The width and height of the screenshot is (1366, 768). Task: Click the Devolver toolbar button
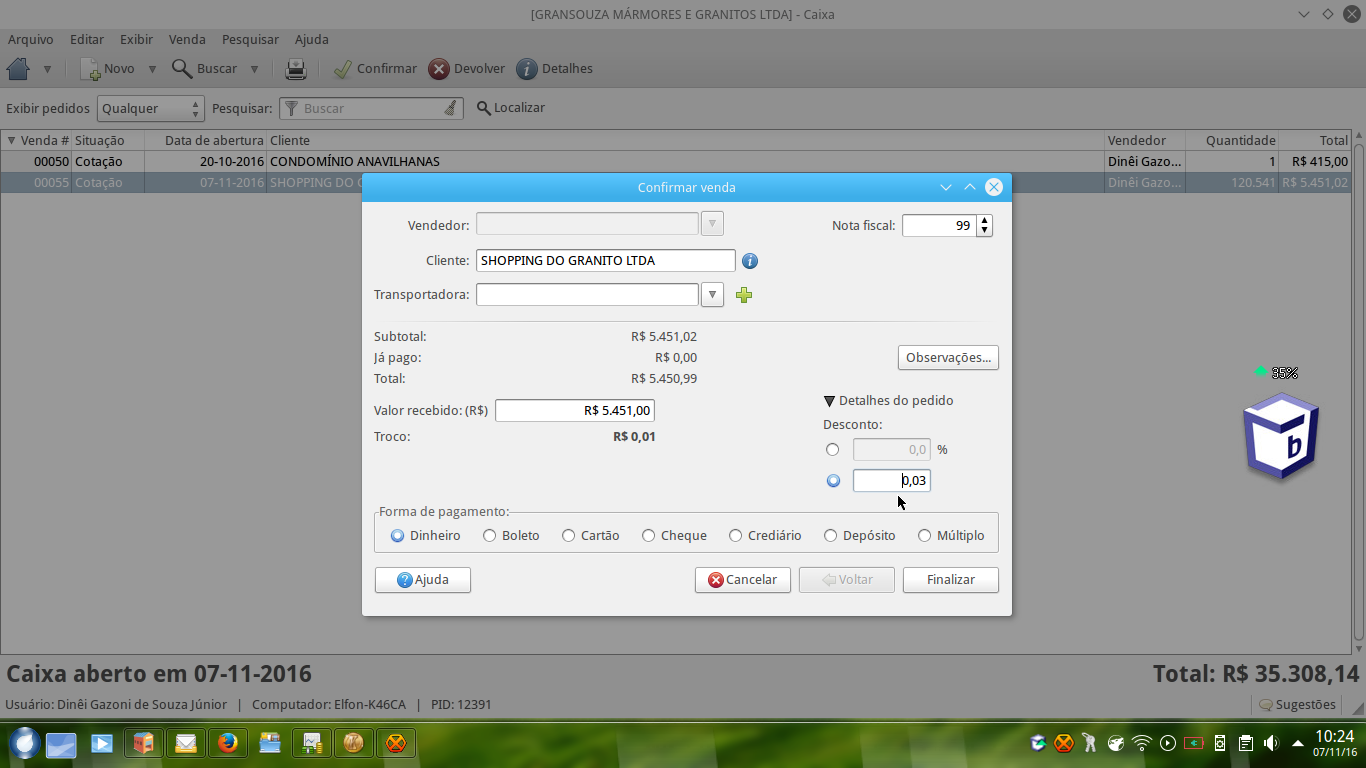tap(467, 69)
